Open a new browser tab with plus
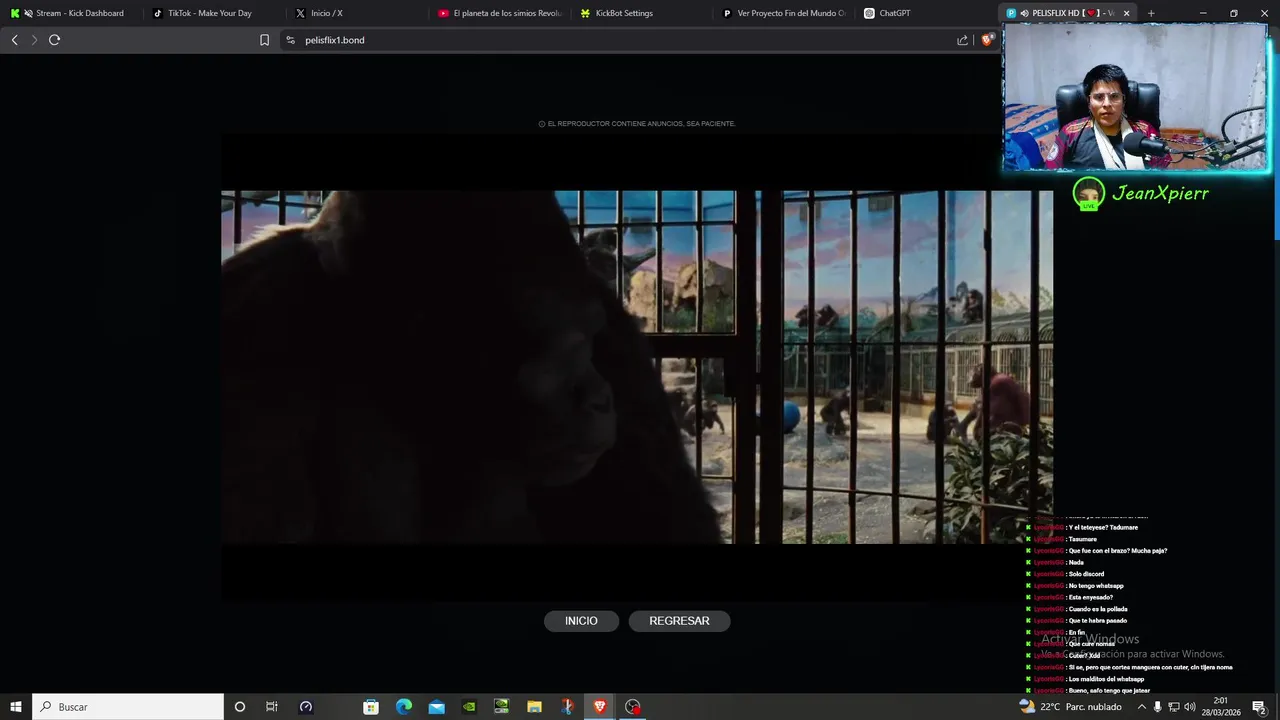The height and width of the screenshot is (720, 1280). pyautogui.click(x=1151, y=13)
